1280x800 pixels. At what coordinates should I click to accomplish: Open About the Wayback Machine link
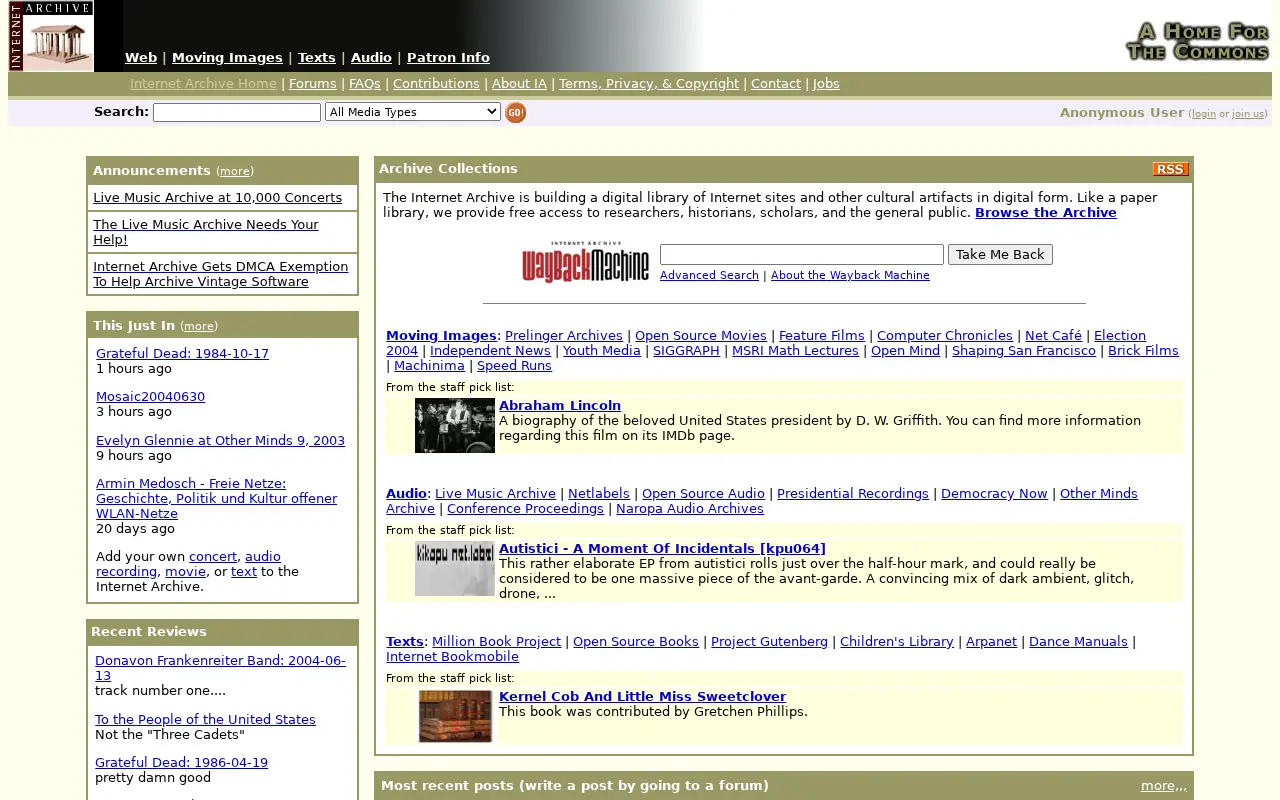(x=850, y=275)
